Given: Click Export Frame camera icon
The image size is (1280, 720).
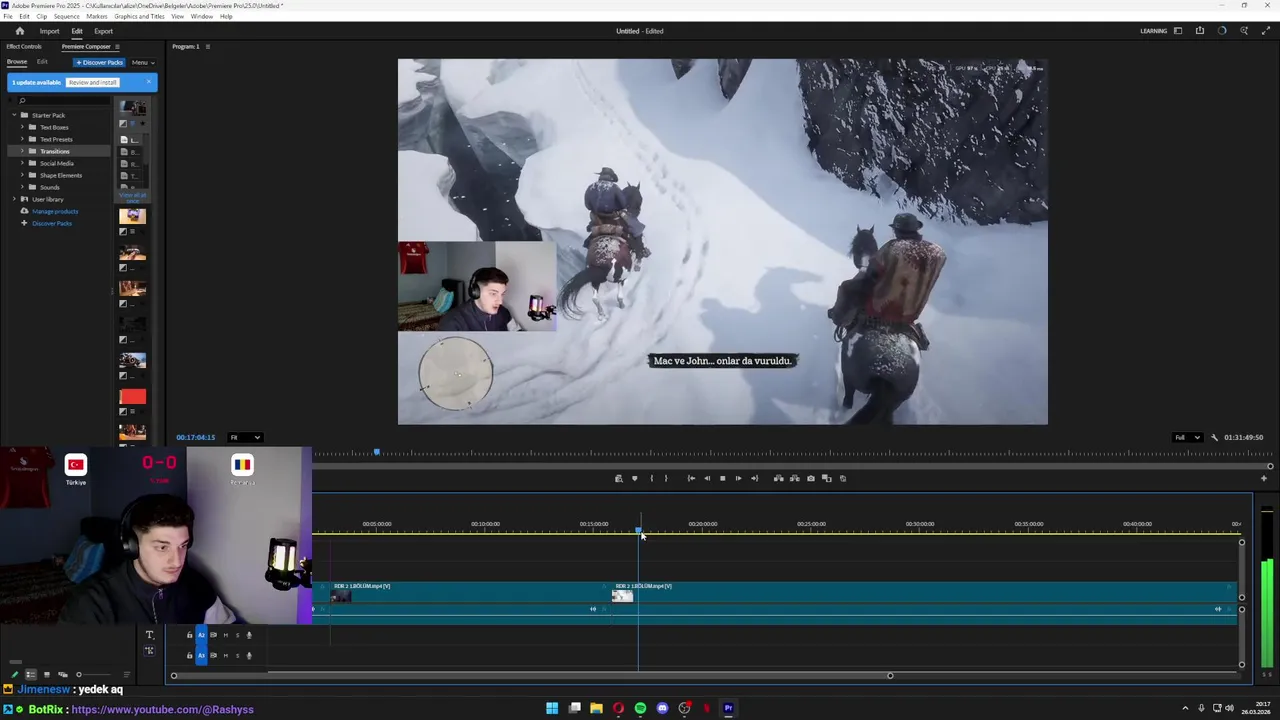Looking at the screenshot, I should (x=810, y=478).
